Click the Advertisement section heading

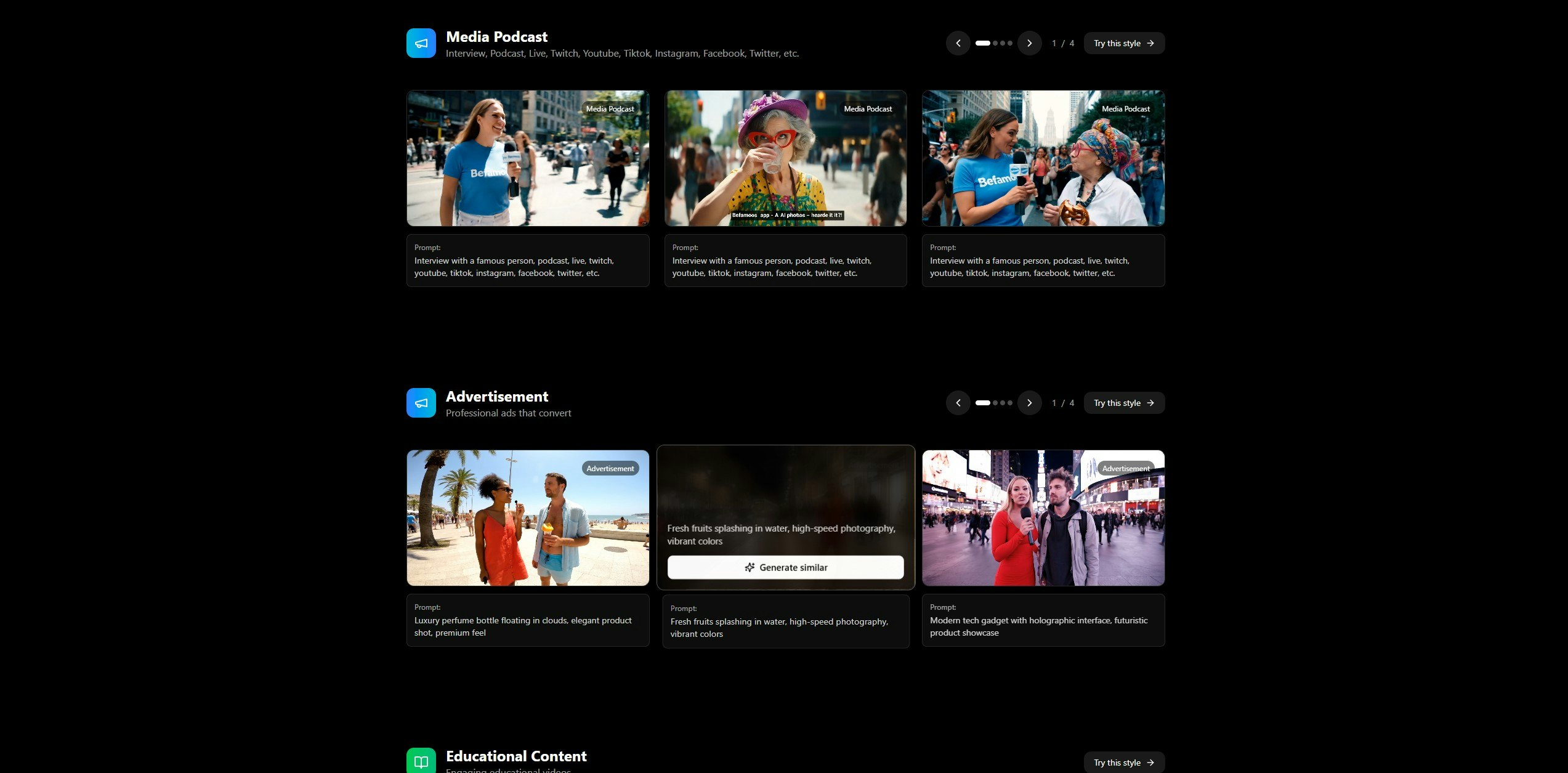click(497, 397)
